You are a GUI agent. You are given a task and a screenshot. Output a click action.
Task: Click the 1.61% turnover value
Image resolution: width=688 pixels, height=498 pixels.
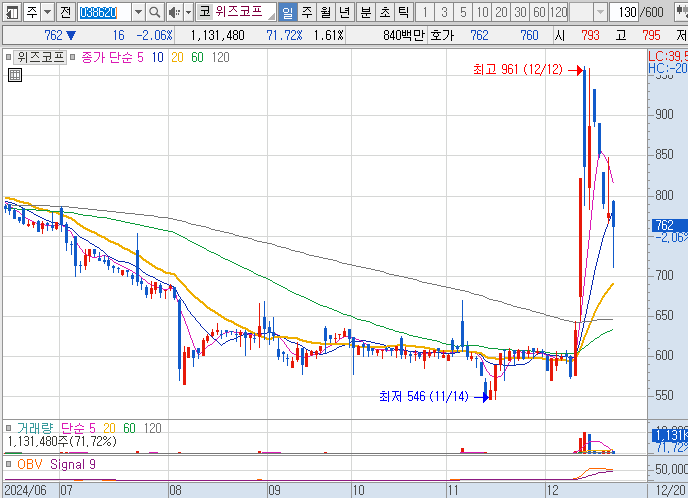[x=329, y=36]
